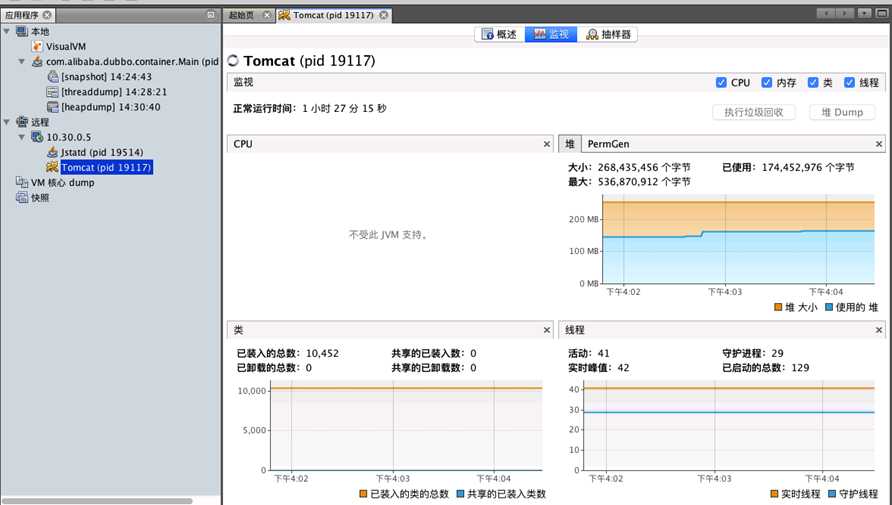Viewport: 892px width, 505px height.
Task: Click the heap usage chart area
Action: click(x=738, y=239)
